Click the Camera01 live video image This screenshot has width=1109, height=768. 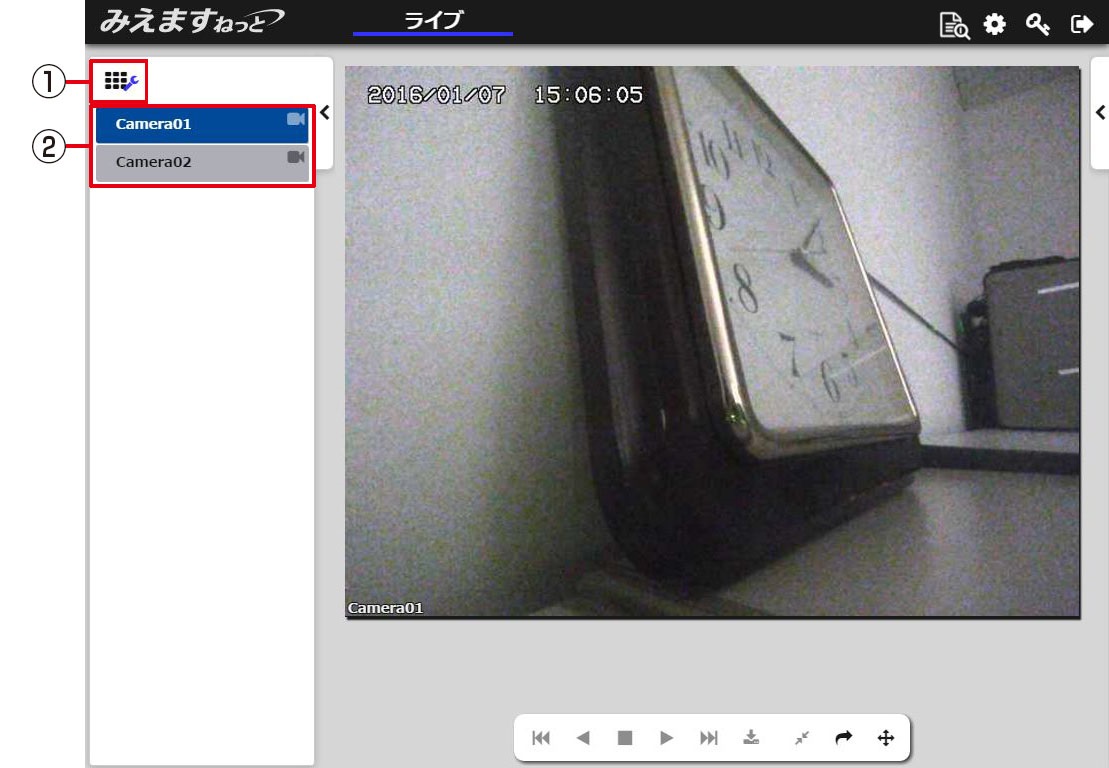[712, 341]
